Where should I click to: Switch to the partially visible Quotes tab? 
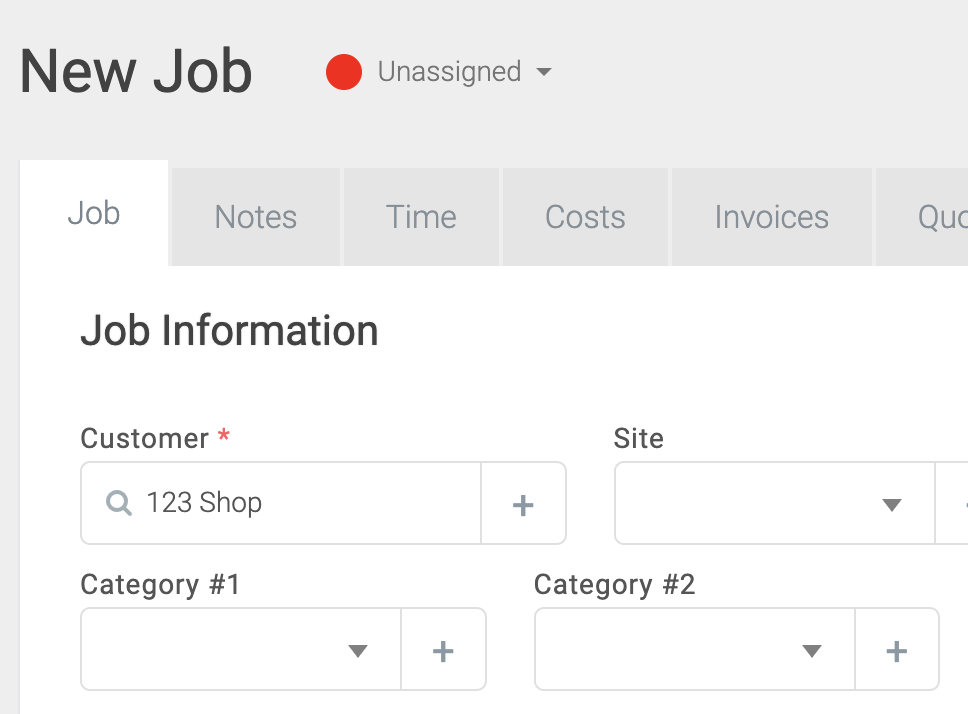922,217
